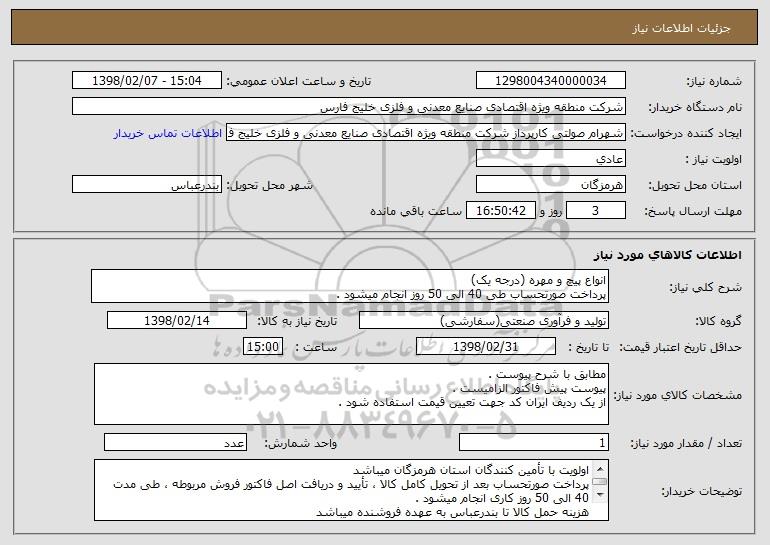Click the delivery city field بندرعباس

point(147,185)
